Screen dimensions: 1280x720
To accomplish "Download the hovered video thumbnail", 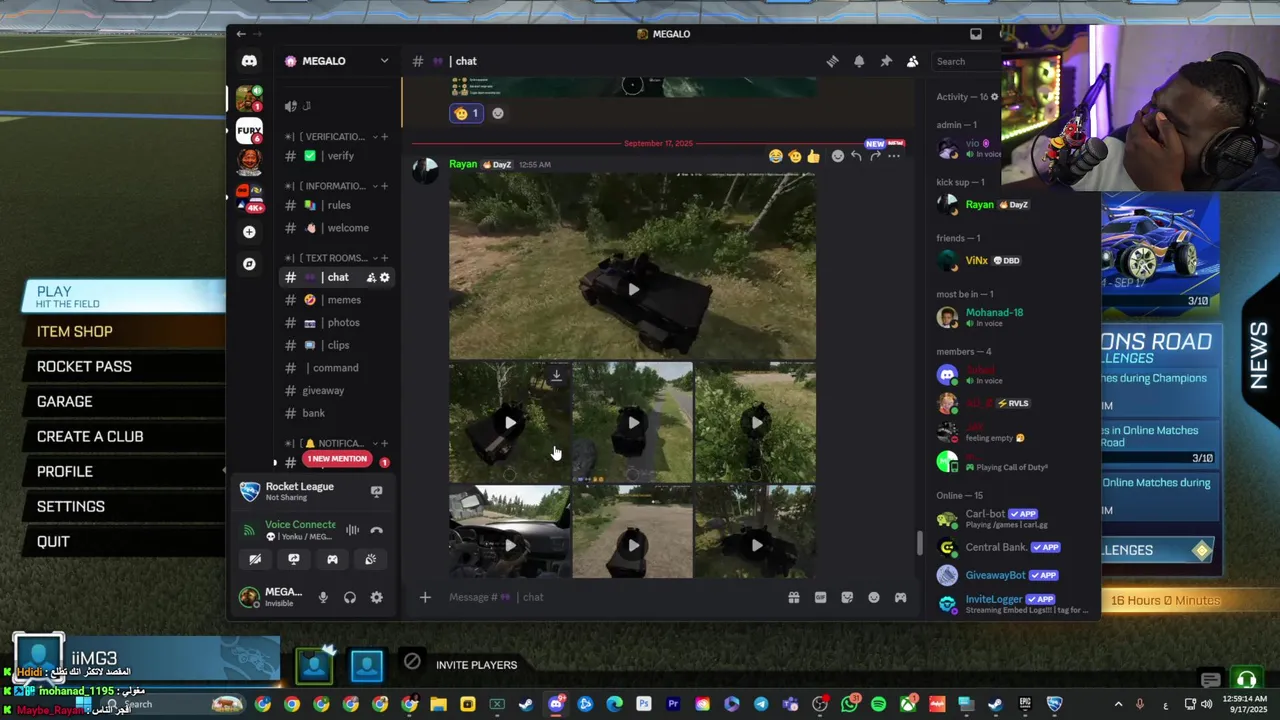I will (556, 376).
